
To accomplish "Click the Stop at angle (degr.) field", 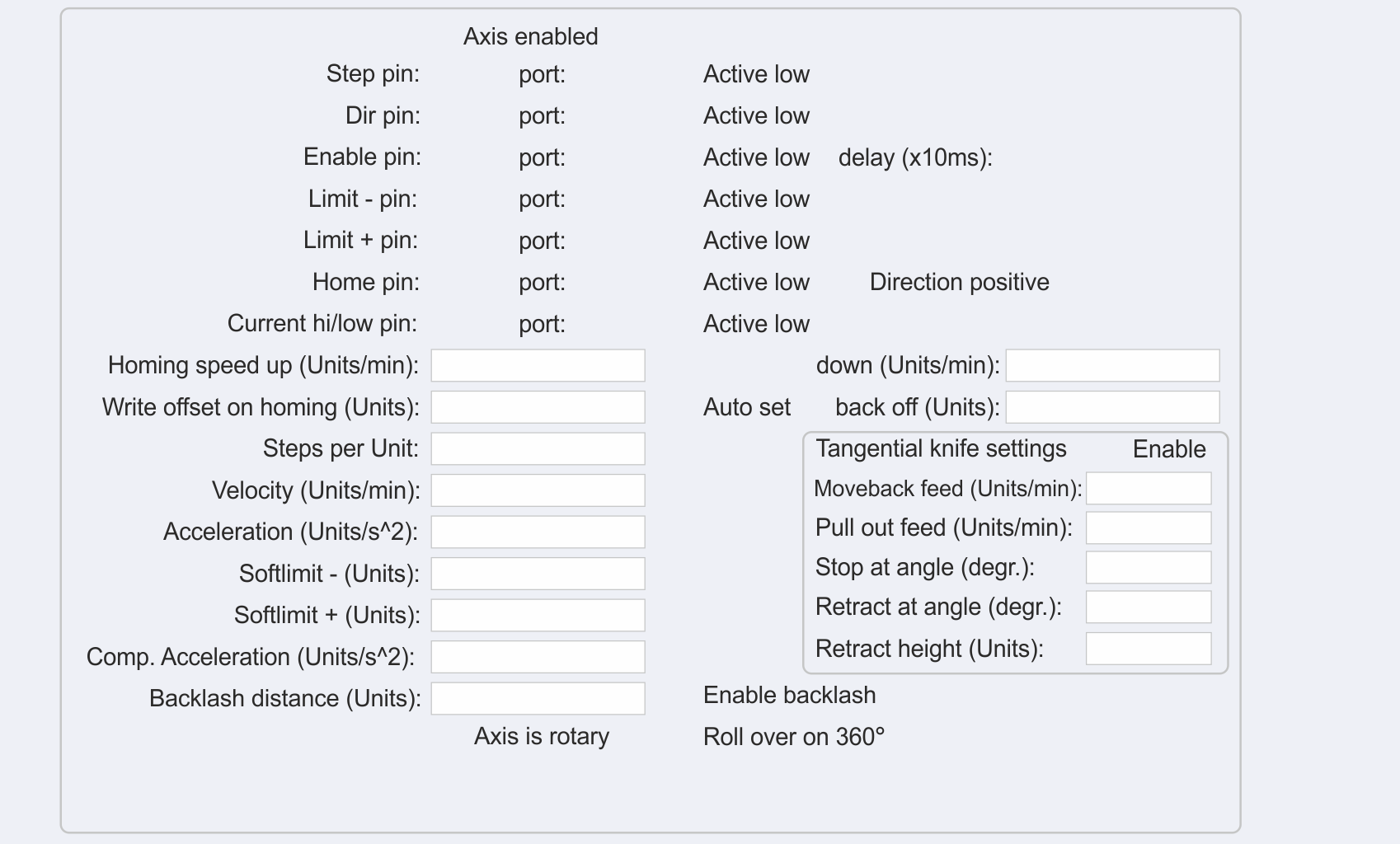I will (x=1149, y=567).
